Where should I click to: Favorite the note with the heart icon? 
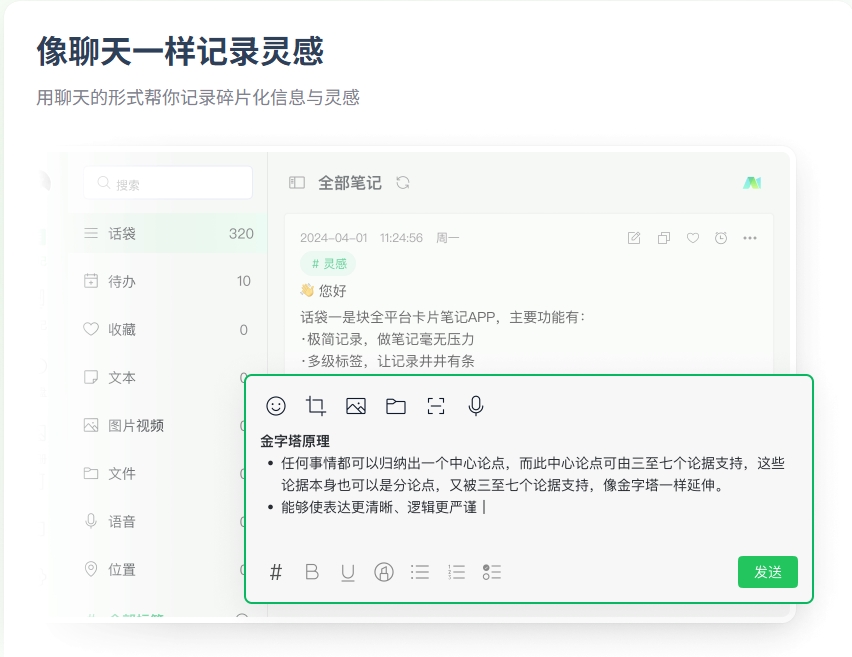click(x=692, y=238)
